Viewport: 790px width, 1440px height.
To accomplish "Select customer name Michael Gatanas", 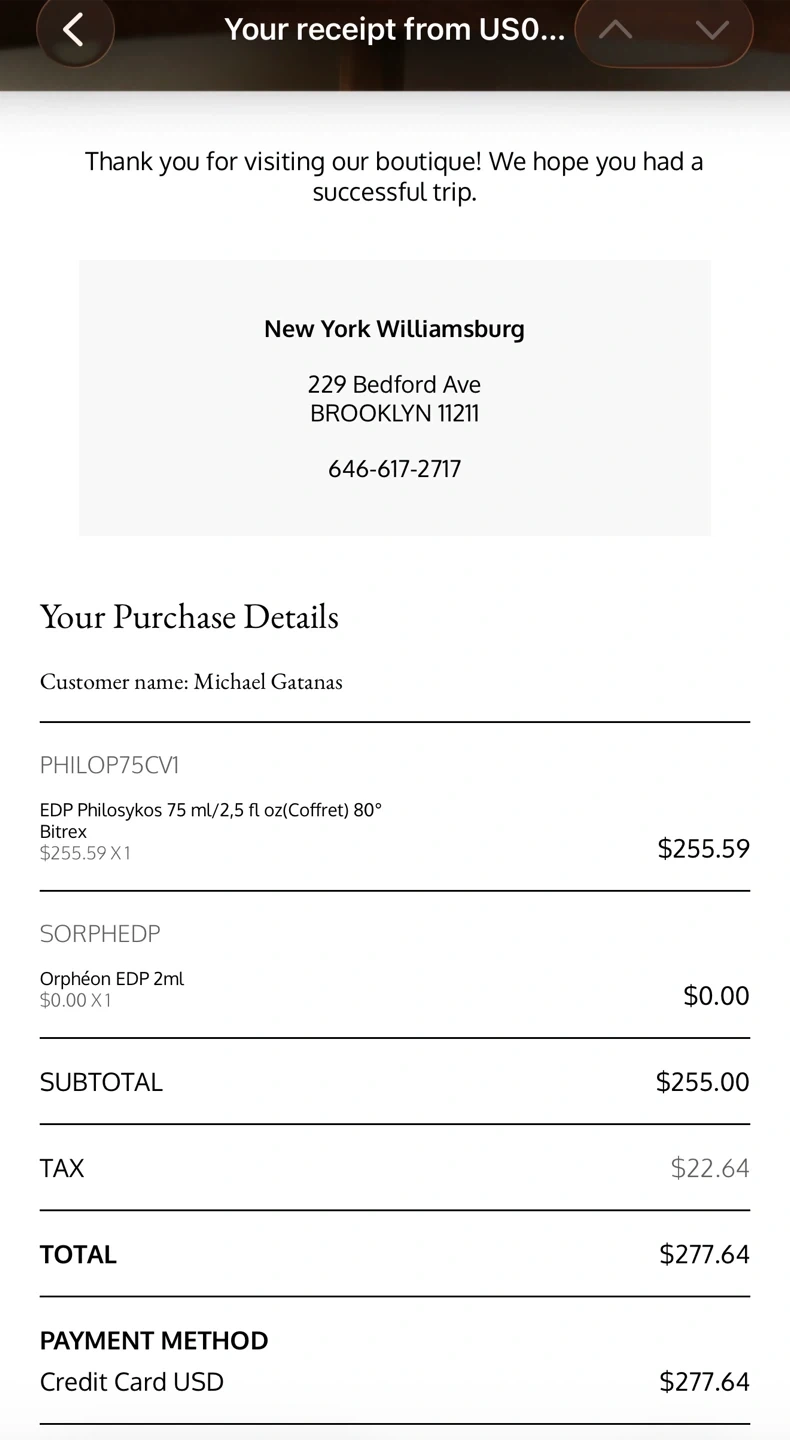I will coord(191,682).
